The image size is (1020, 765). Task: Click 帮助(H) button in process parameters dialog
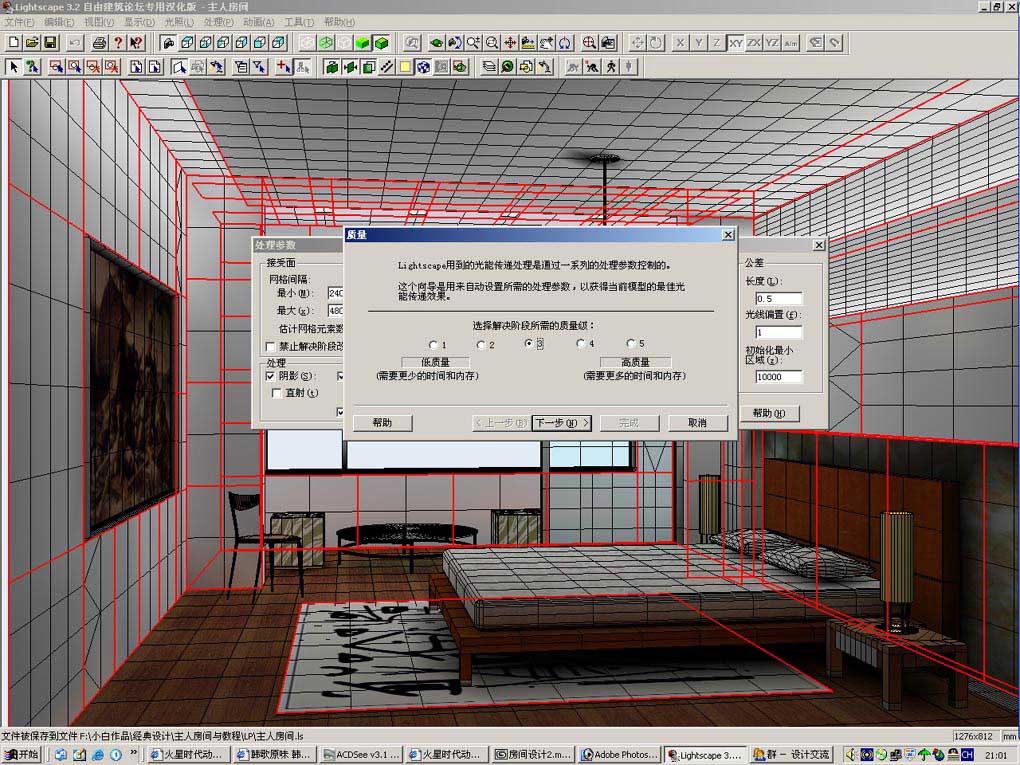(769, 413)
